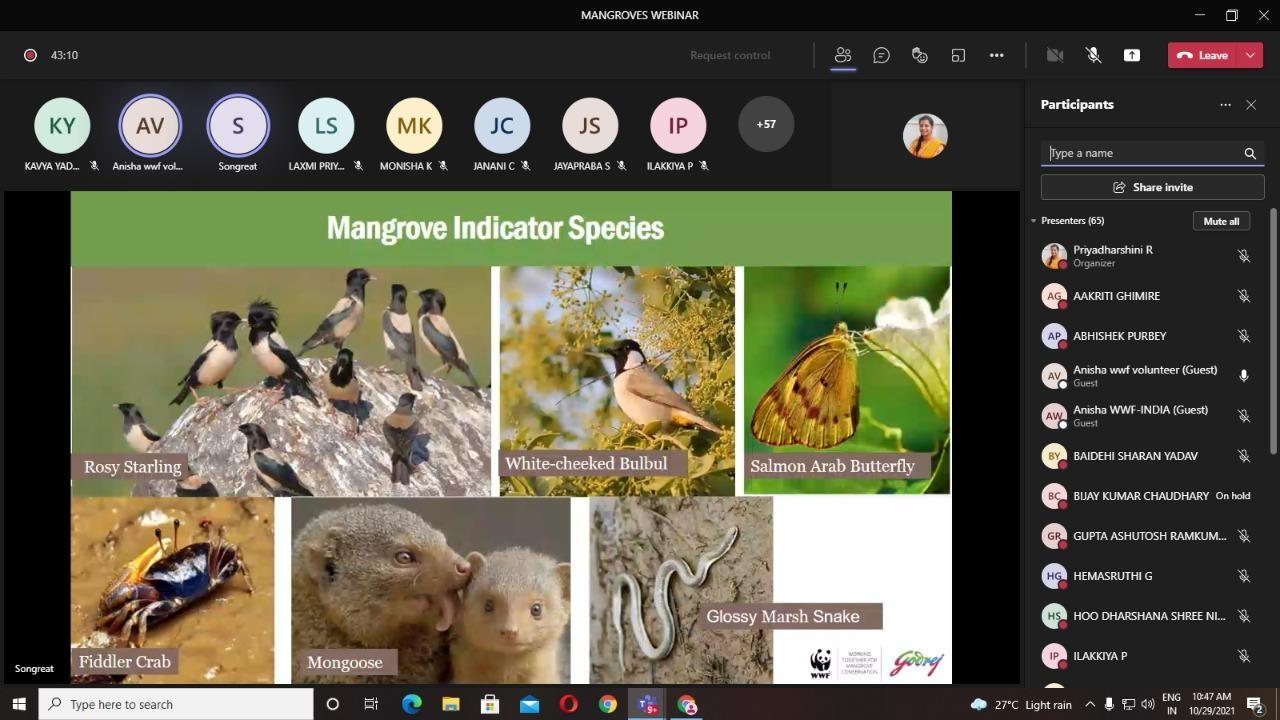Select HEMASRUTHI G in participants list
1280x720 pixels.
[x=1112, y=576]
